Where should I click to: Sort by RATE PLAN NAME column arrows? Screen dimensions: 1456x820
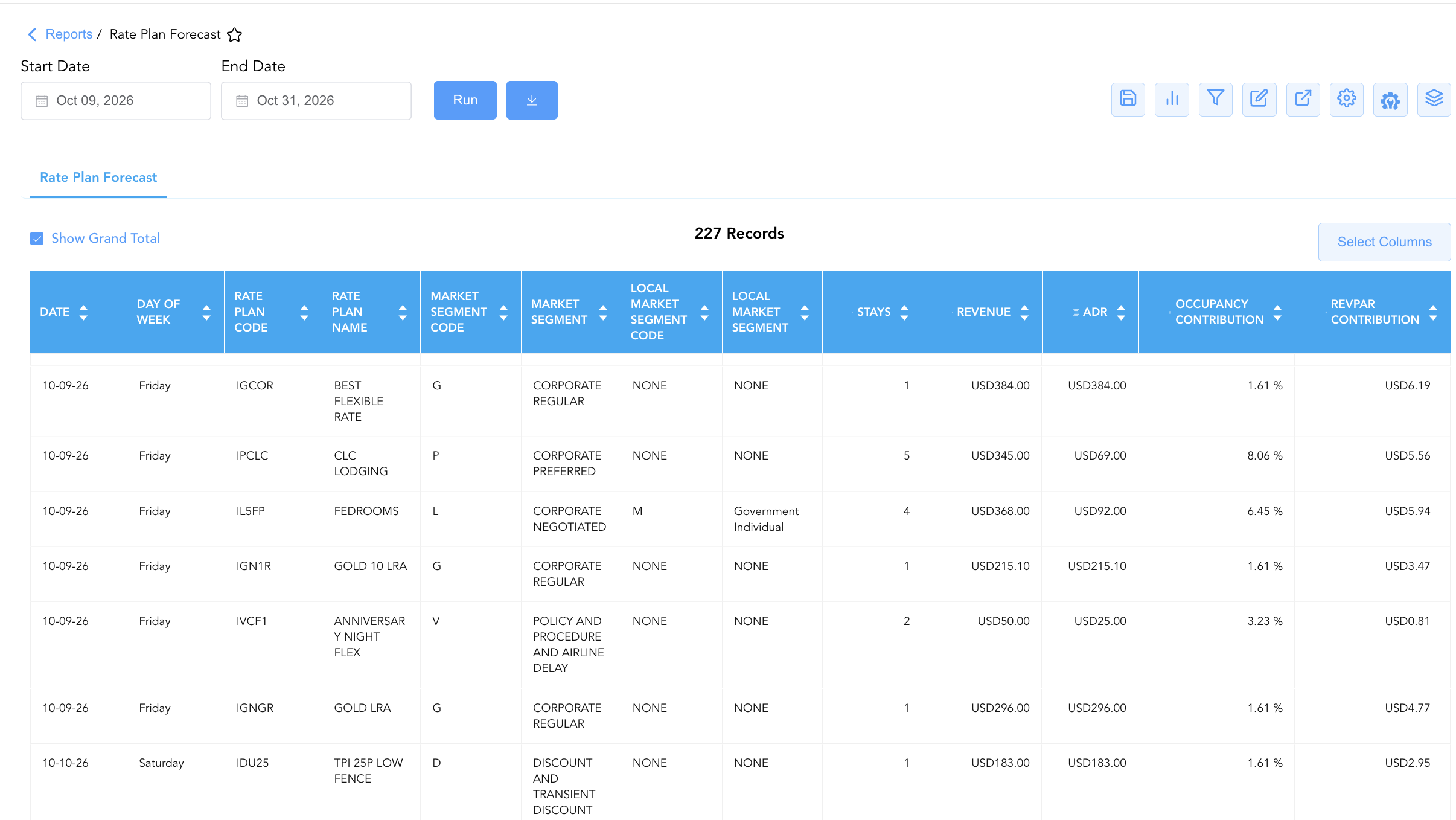point(403,312)
